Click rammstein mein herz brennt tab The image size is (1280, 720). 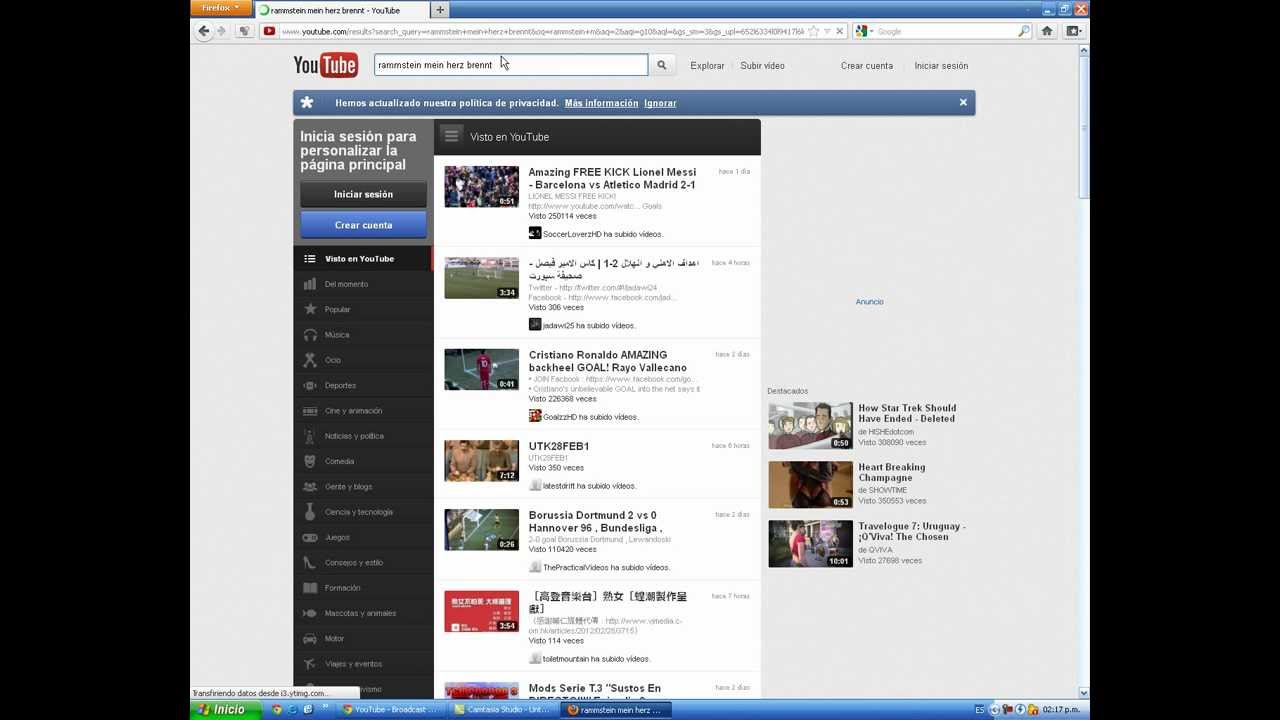(x=341, y=10)
